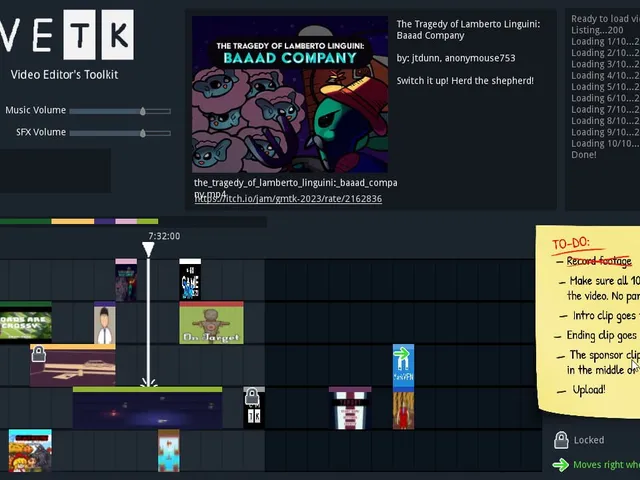Click the Loading 5/10 log entry
This screenshot has height=480, width=640.
coord(605,87)
